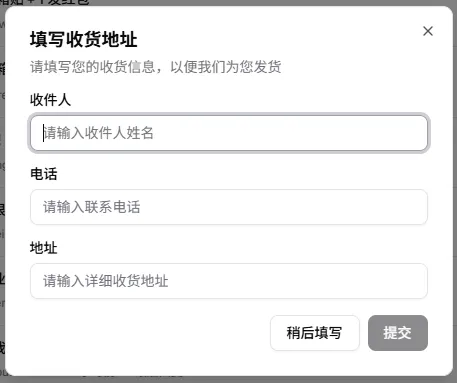Image resolution: width=457 pixels, height=383 pixels.
Task: Click the 电话 phone number input field
Action: [229, 207]
